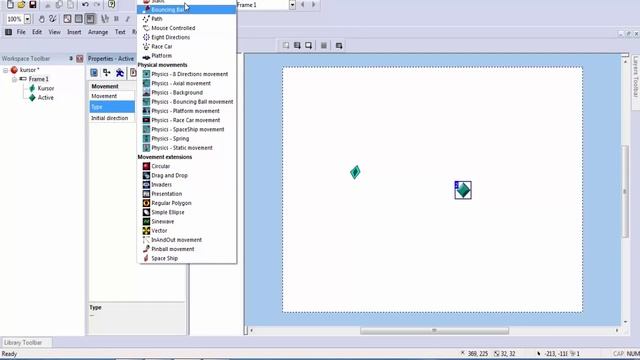Choose Physics - Bouncing Ball movement
Viewport: 640px width, 360px height.
187,102
